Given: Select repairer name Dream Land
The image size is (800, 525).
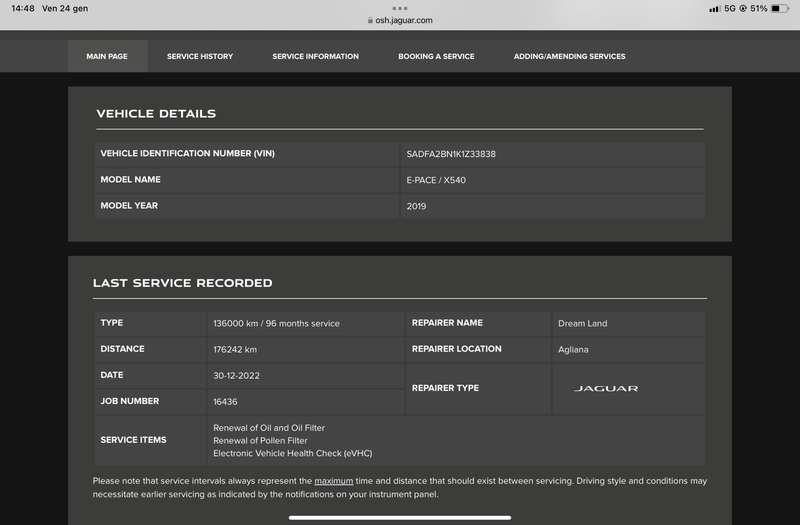Looking at the screenshot, I should (583, 323).
